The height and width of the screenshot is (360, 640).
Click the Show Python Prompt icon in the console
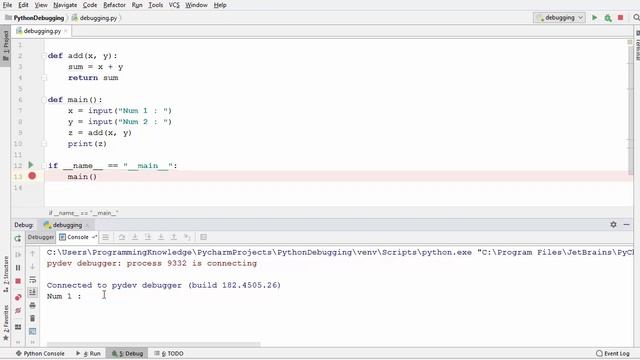click(33, 331)
